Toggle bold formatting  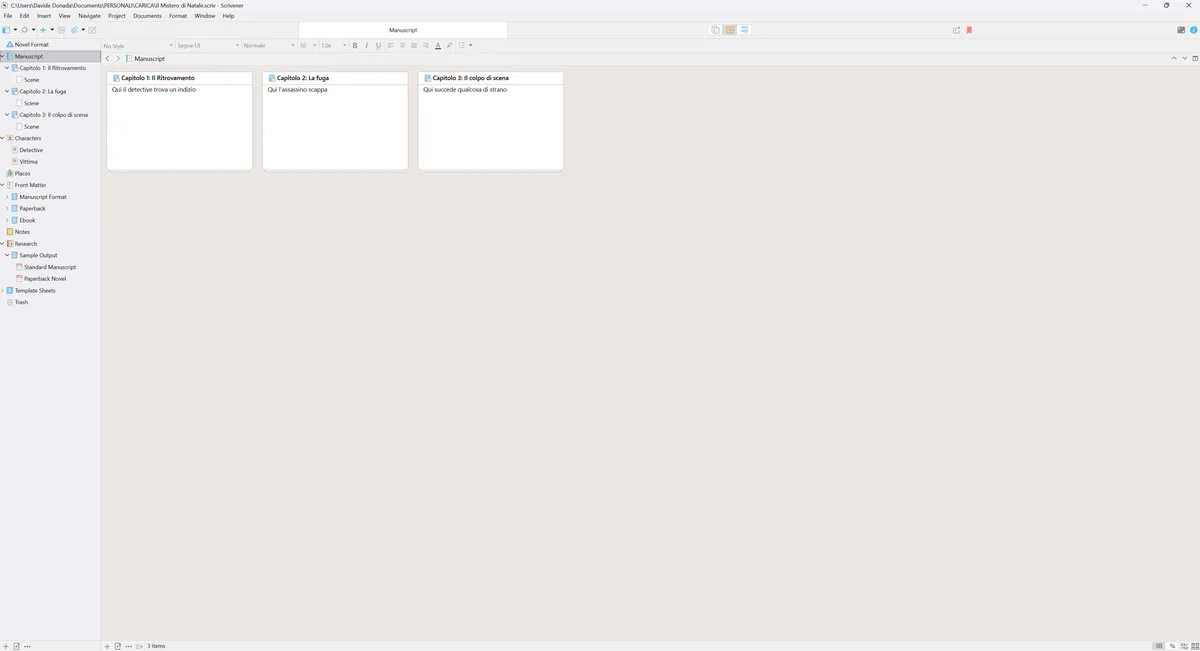[355, 45]
